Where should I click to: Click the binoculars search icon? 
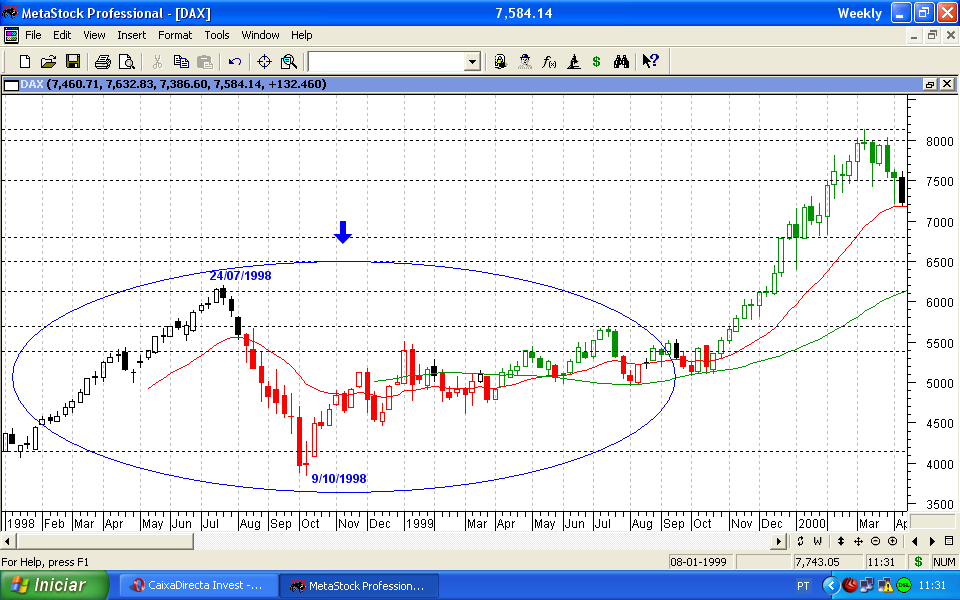click(621, 61)
